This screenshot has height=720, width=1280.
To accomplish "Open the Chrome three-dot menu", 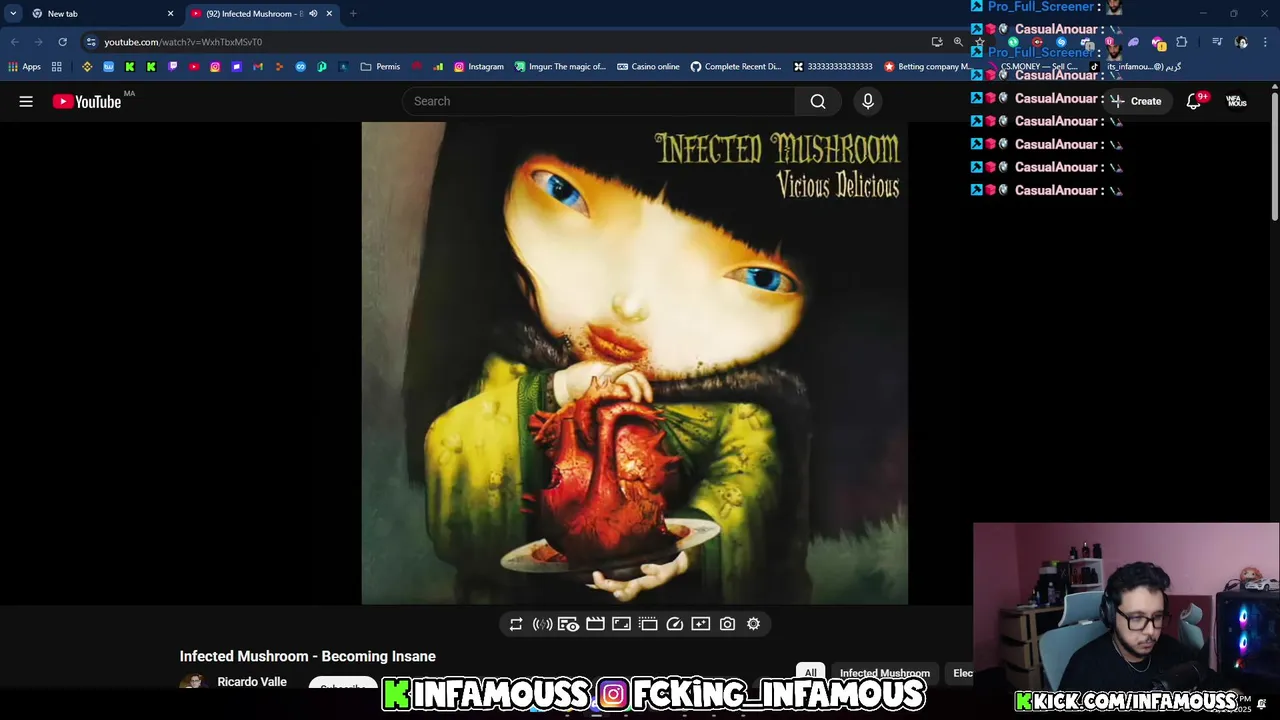I will pyautogui.click(x=1266, y=42).
